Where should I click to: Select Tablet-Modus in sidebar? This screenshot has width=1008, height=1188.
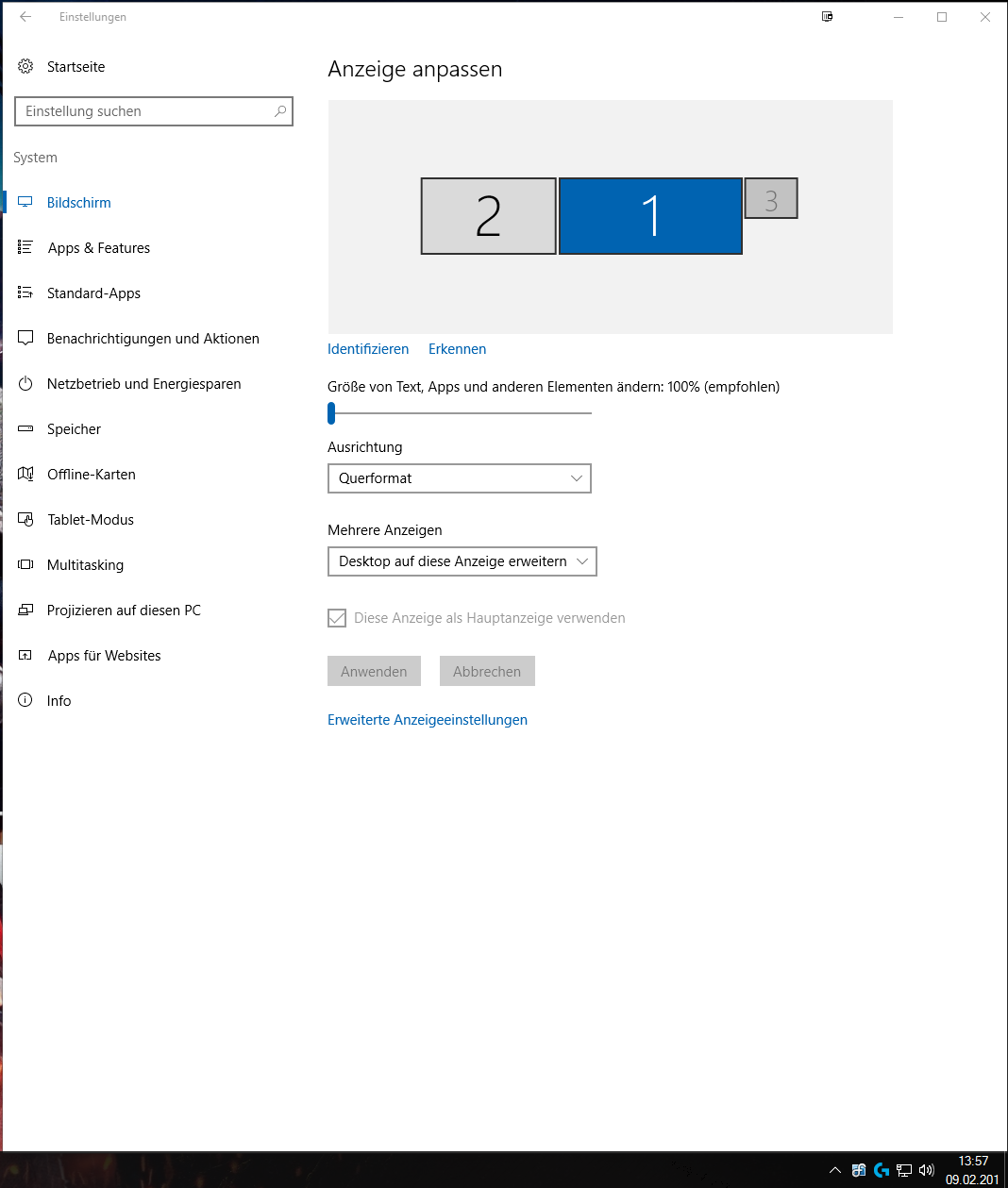coord(91,520)
